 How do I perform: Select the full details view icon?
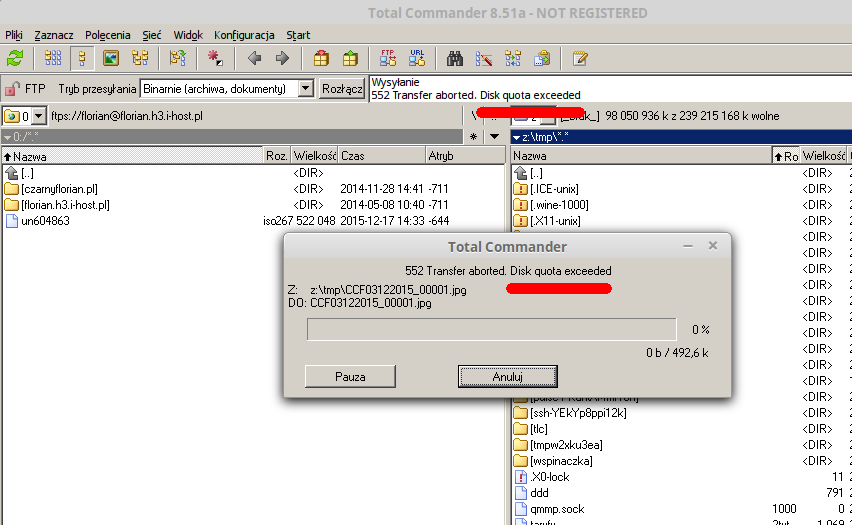(82, 58)
